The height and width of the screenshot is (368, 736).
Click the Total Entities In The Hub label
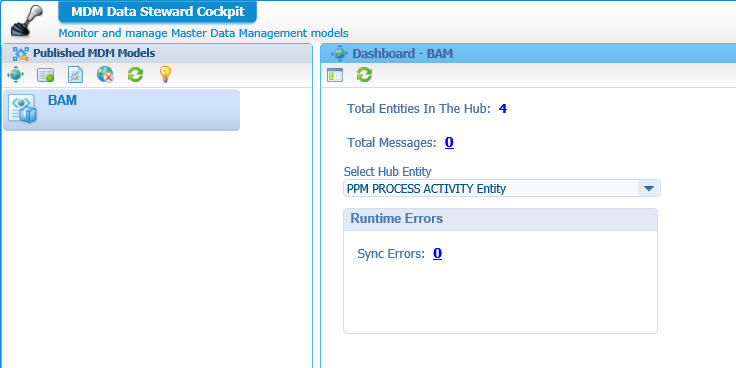(419, 109)
